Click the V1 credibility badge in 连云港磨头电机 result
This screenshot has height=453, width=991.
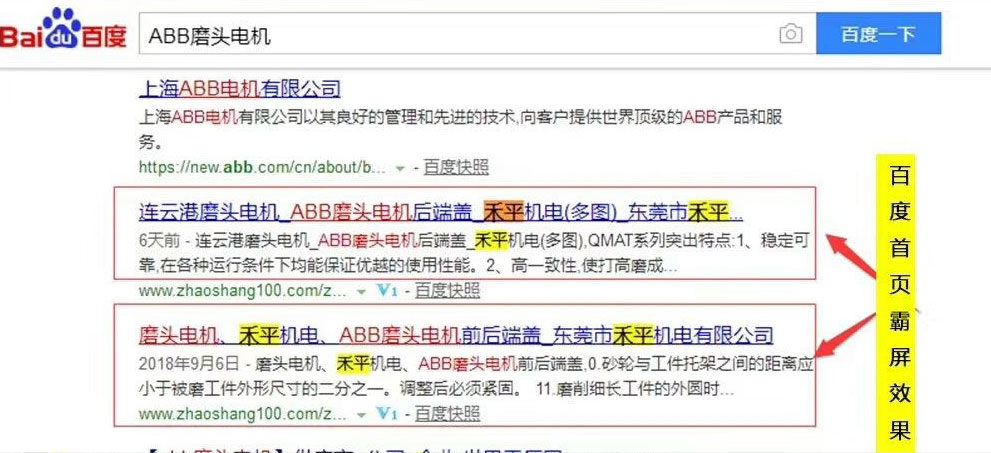click(x=388, y=291)
